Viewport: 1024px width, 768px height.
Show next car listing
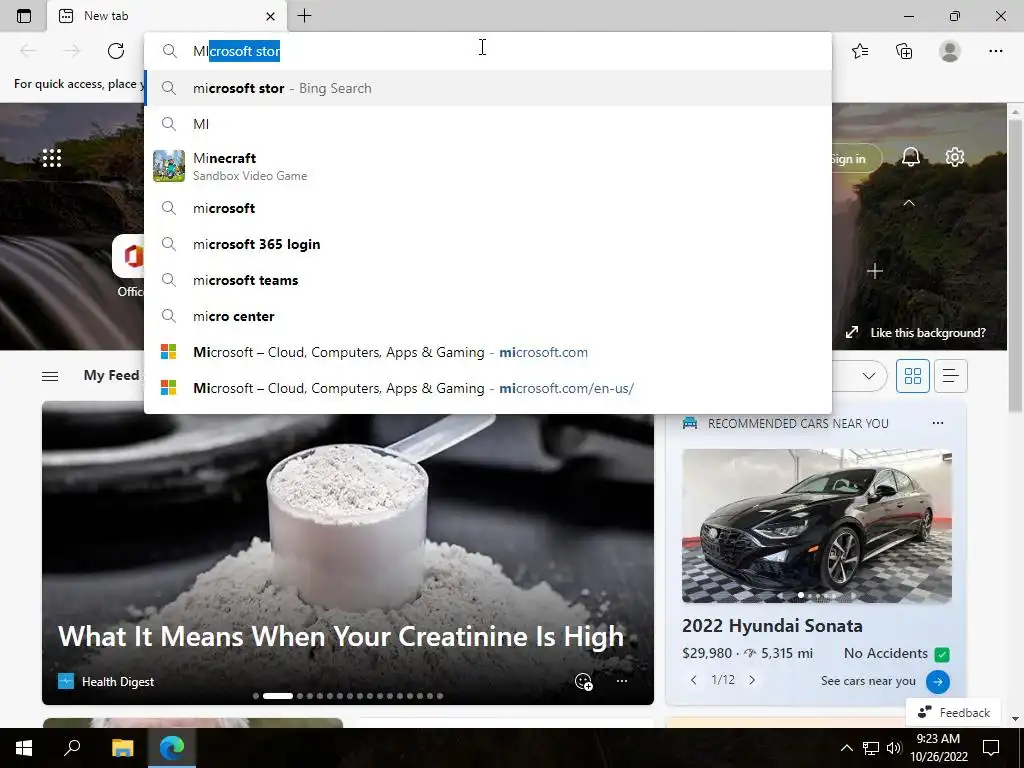752,680
